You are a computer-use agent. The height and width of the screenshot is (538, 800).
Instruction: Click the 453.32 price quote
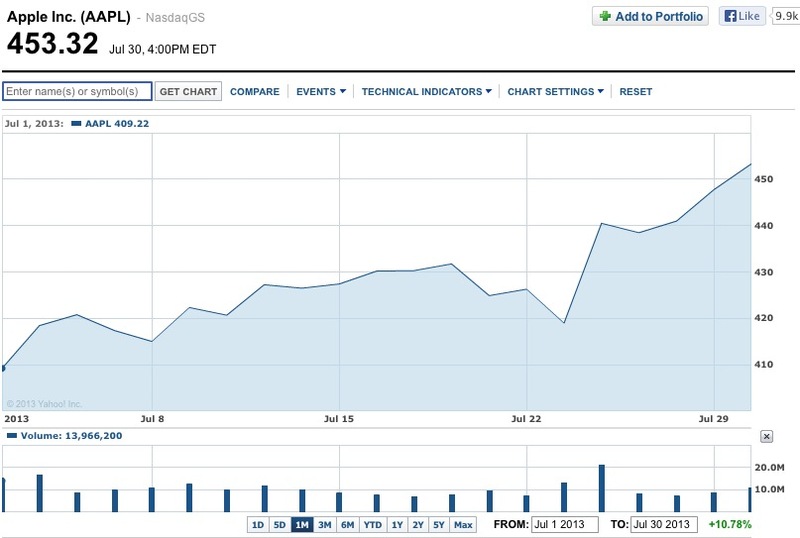point(52,43)
